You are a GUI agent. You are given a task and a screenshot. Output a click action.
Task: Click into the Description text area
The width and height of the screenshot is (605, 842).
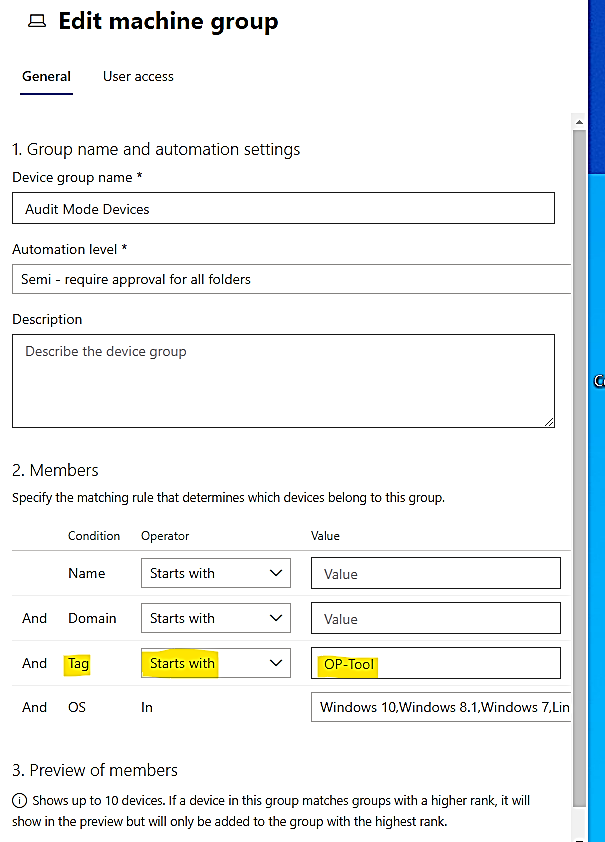[x=283, y=381]
